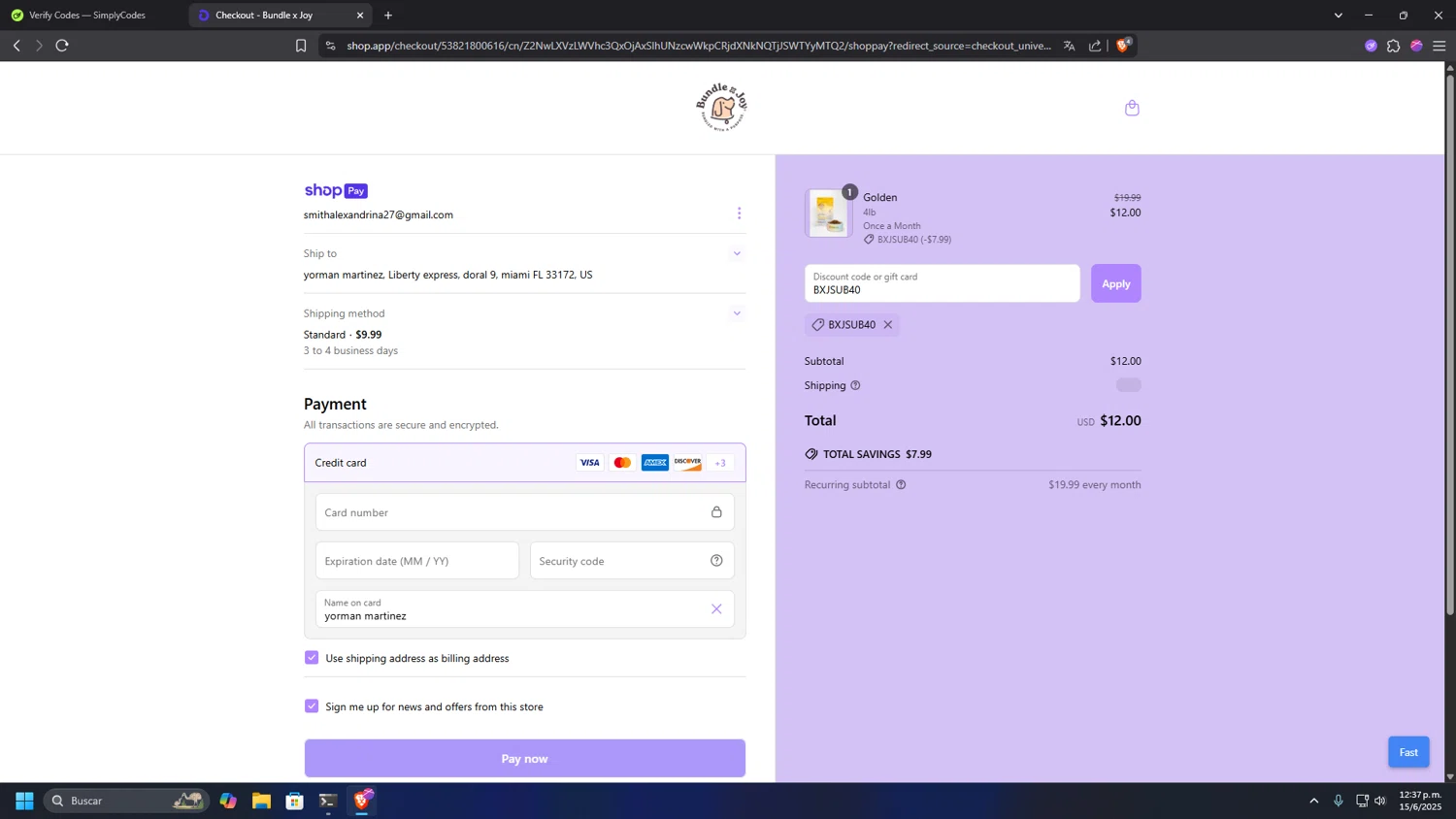Screen dimensions: 1456x819
Task: Remove the BXJSUB40 discount tag
Action: point(887,325)
